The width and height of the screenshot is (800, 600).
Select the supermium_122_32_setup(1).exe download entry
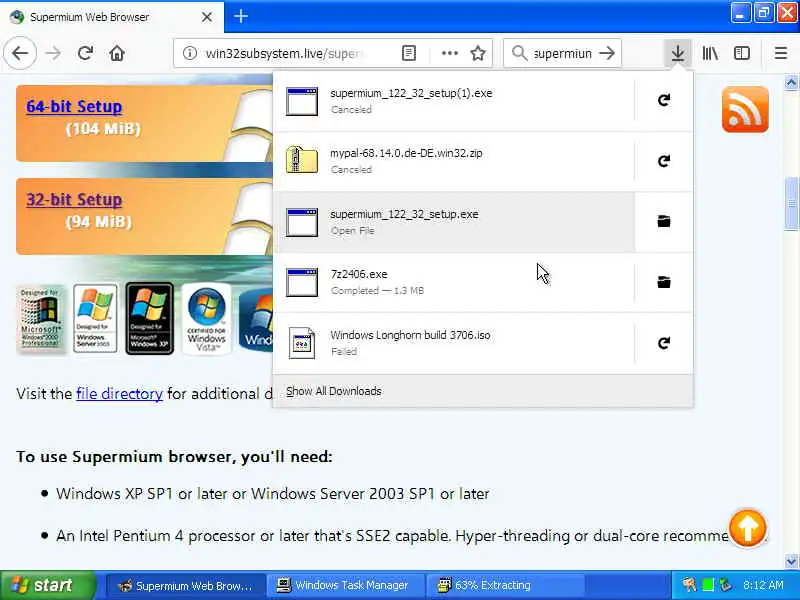[x=454, y=101]
